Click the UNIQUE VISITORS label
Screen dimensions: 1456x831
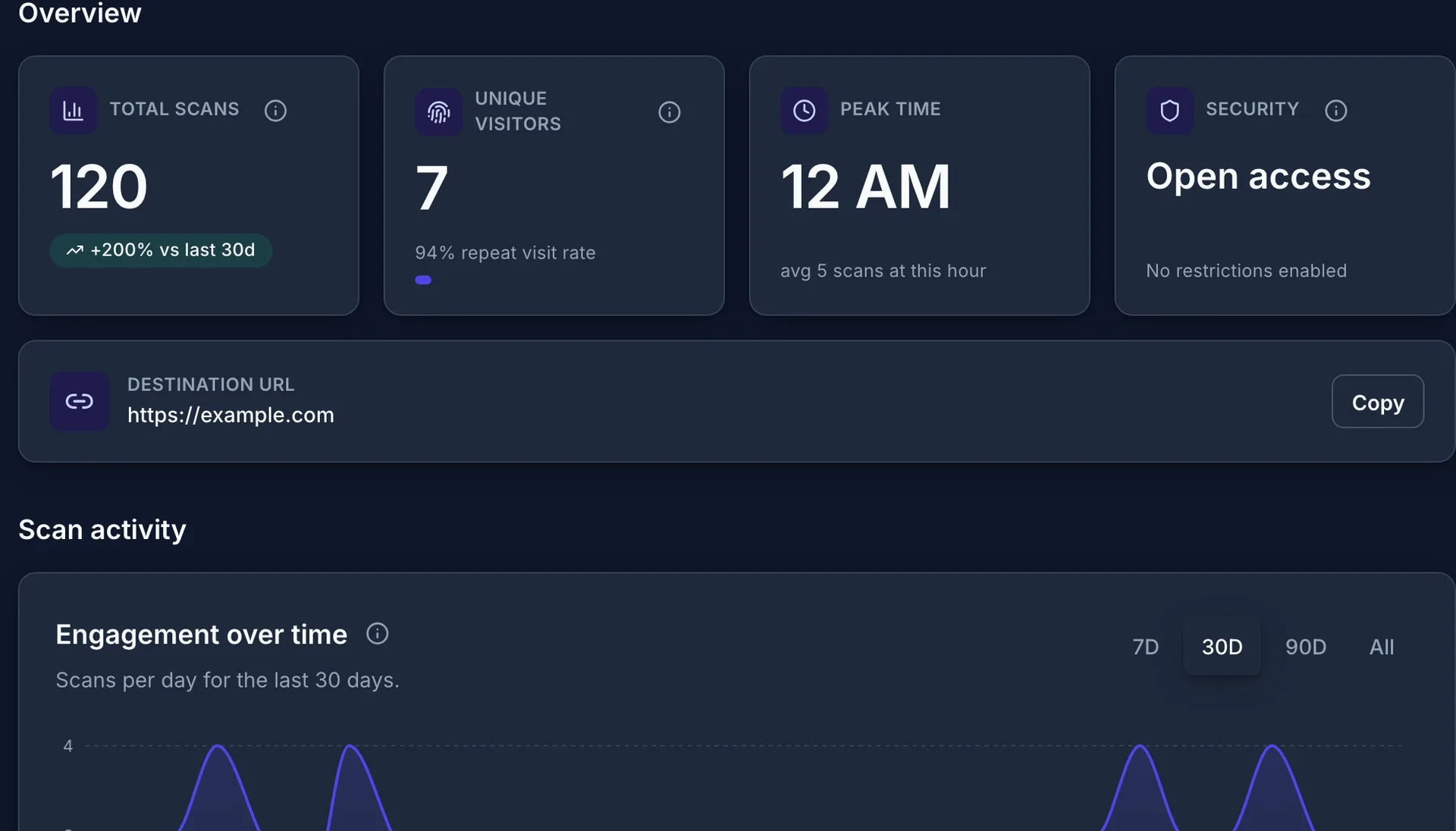[x=518, y=111]
